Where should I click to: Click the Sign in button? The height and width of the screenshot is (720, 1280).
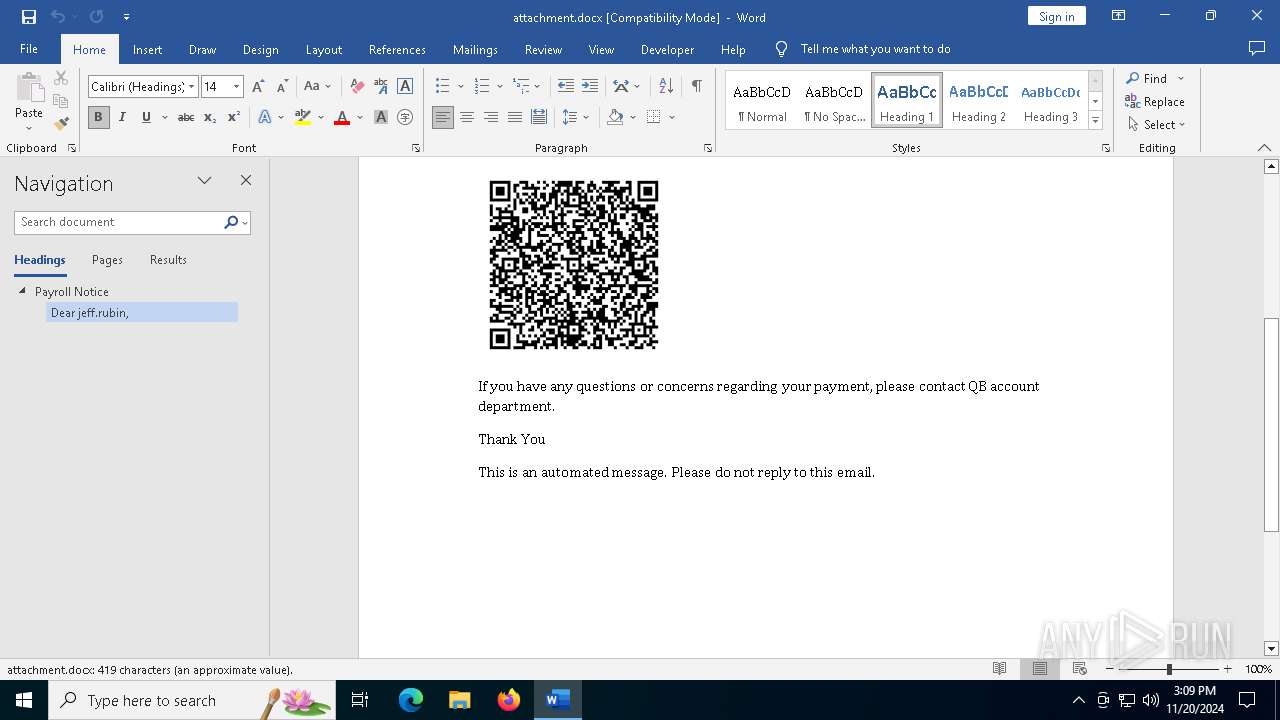pos(1056,16)
